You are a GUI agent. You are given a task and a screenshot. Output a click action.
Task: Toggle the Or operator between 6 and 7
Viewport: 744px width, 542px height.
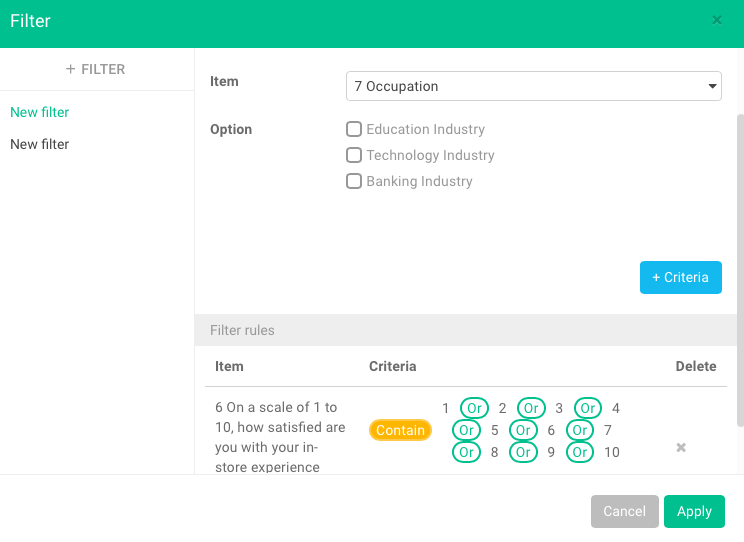tap(580, 430)
